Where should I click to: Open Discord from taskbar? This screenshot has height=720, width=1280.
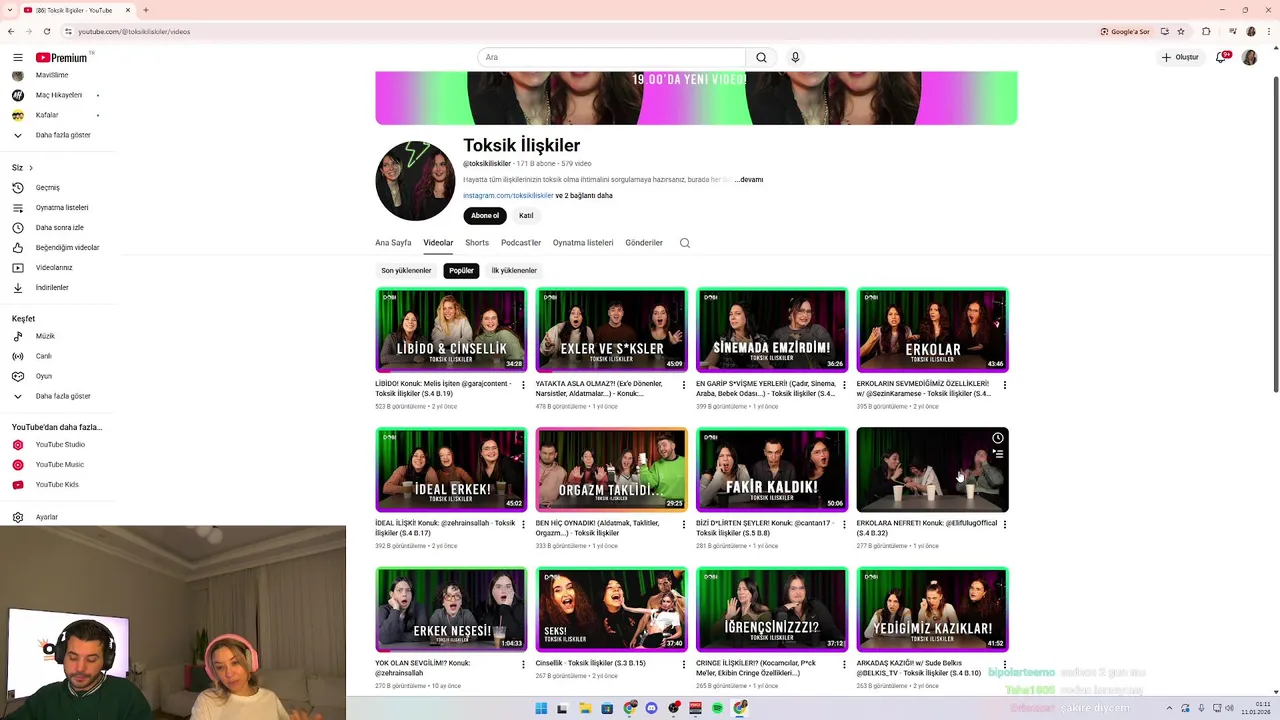tap(651, 708)
